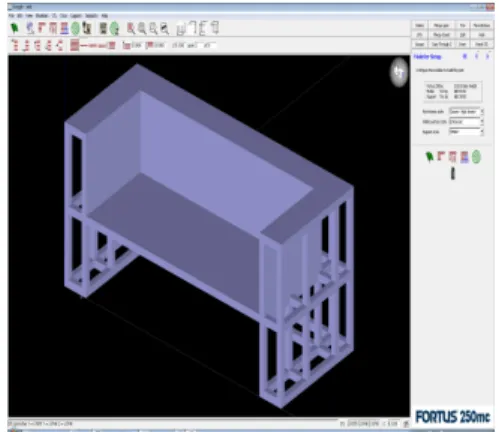Click the green oval icon with arrow in main toolbar
The image size is (499, 432).
coord(115,29)
